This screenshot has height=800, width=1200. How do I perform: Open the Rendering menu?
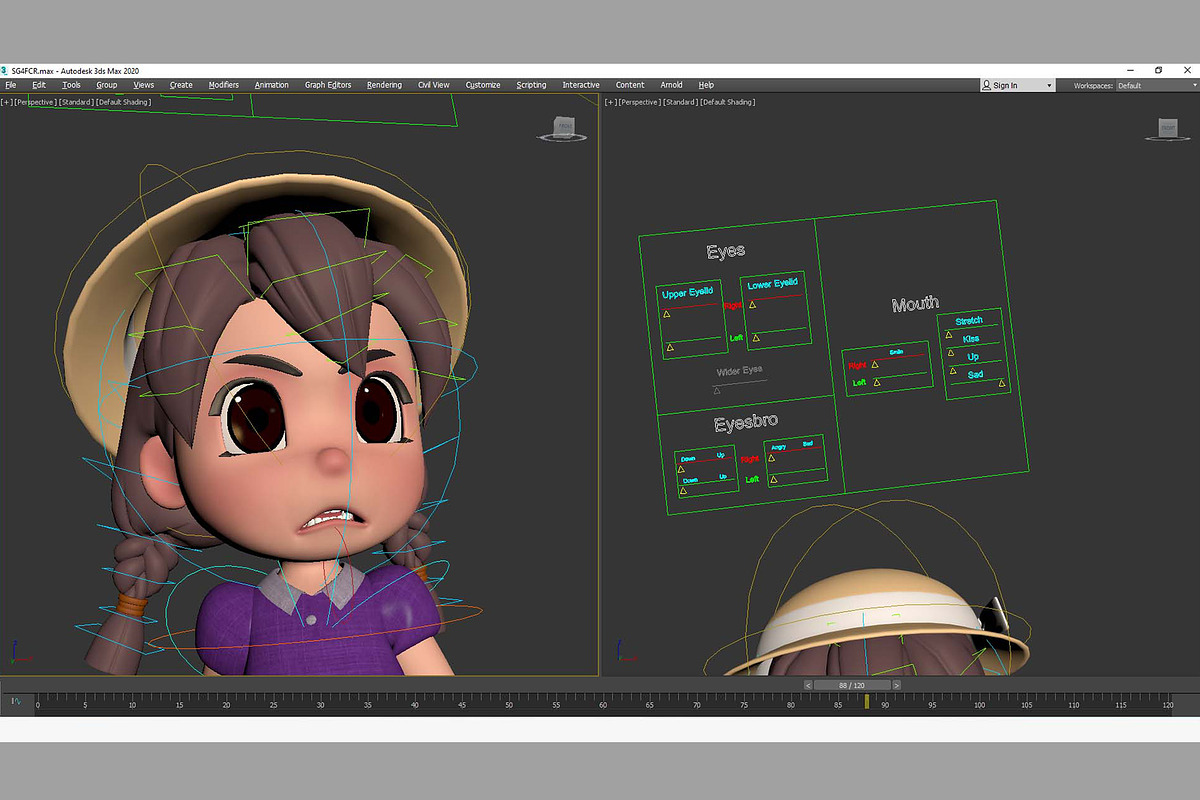[x=384, y=85]
